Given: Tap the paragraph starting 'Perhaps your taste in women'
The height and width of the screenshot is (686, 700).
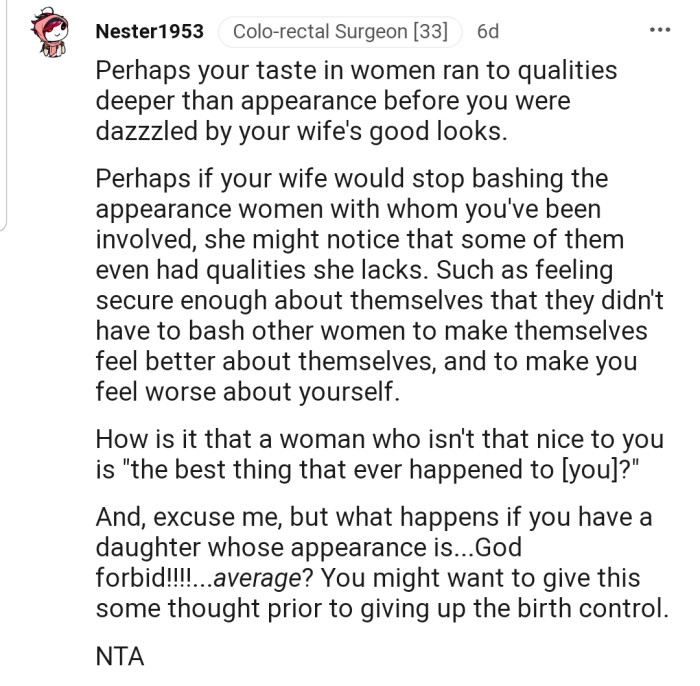Looking at the screenshot, I should (356, 101).
